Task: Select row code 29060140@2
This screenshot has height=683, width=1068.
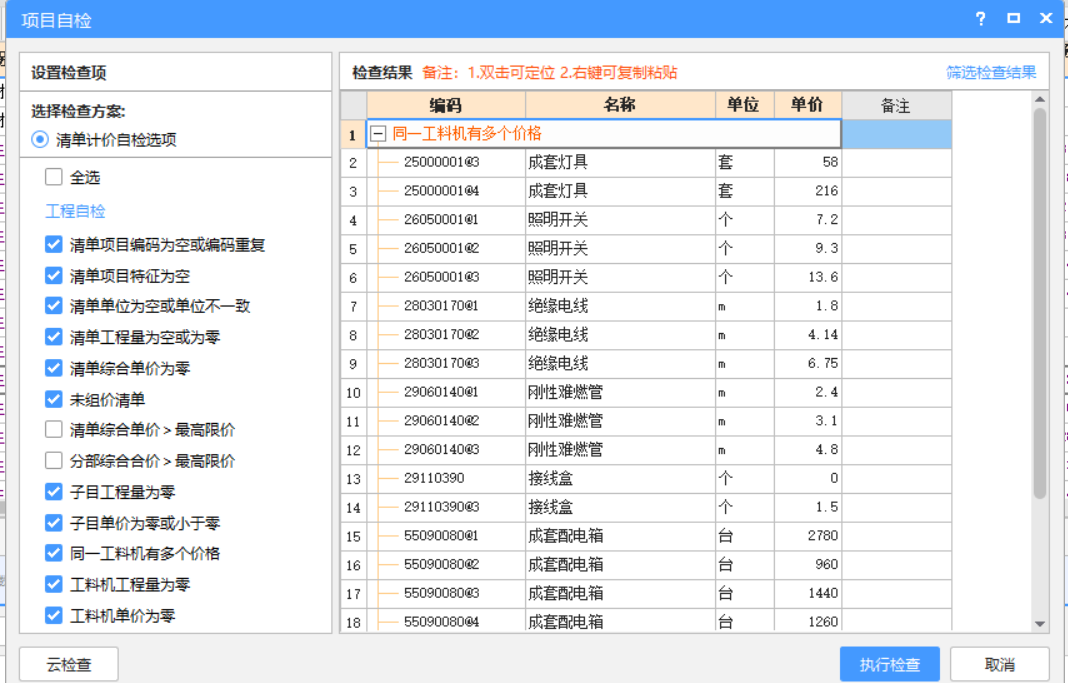Action: click(x=441, y=420)
